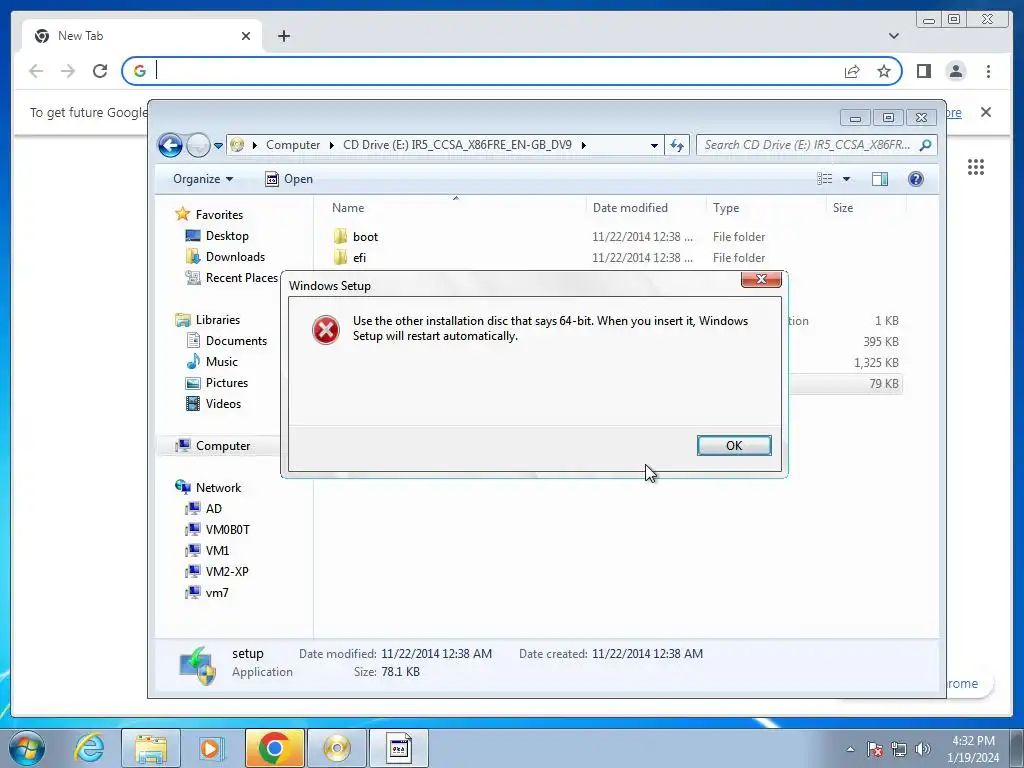Select Computer in navigation pane

[x=223, y=445]
